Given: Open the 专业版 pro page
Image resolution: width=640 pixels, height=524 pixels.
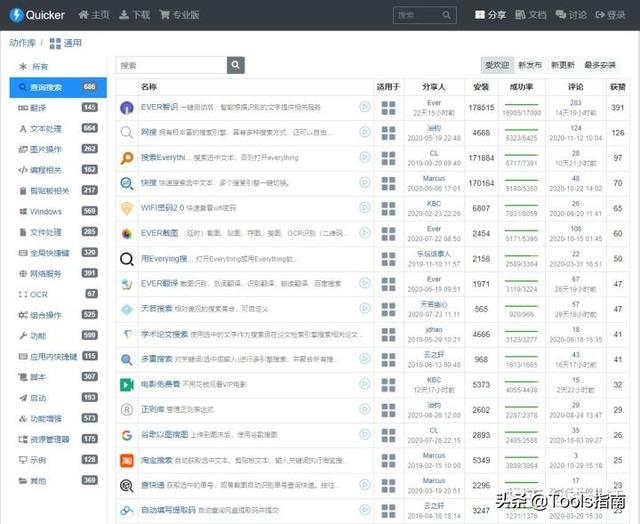Looking at the screenshot, I should click(x=180, y=15).
